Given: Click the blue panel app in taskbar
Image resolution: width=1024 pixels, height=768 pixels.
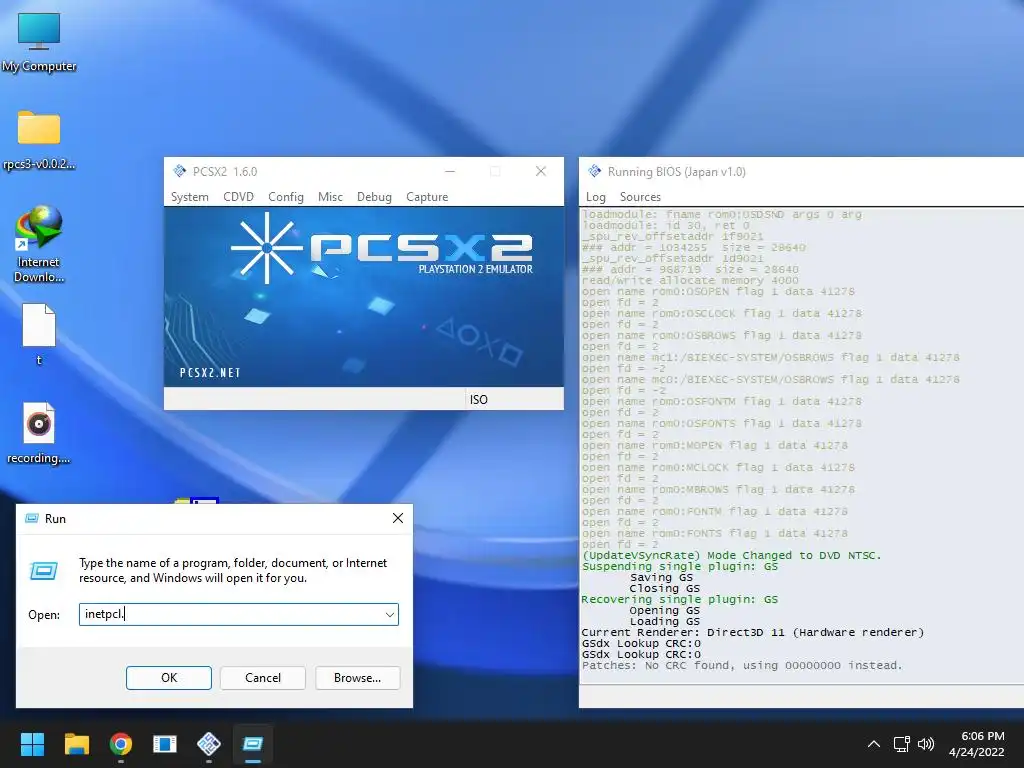Looking at the screenshot, I should (165, 744).
